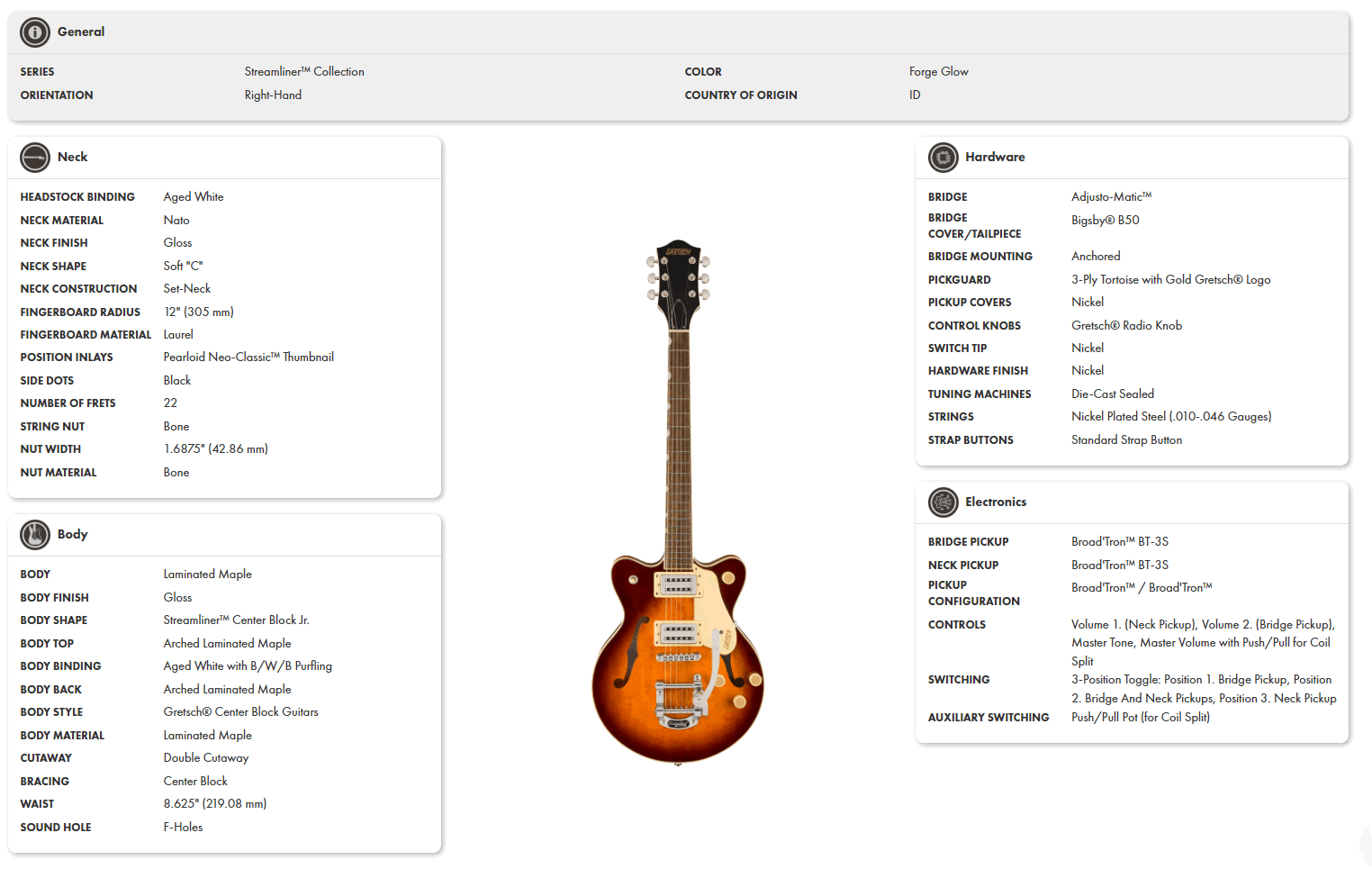Click the Switch Tip value Nickel

coord(1088,348)
